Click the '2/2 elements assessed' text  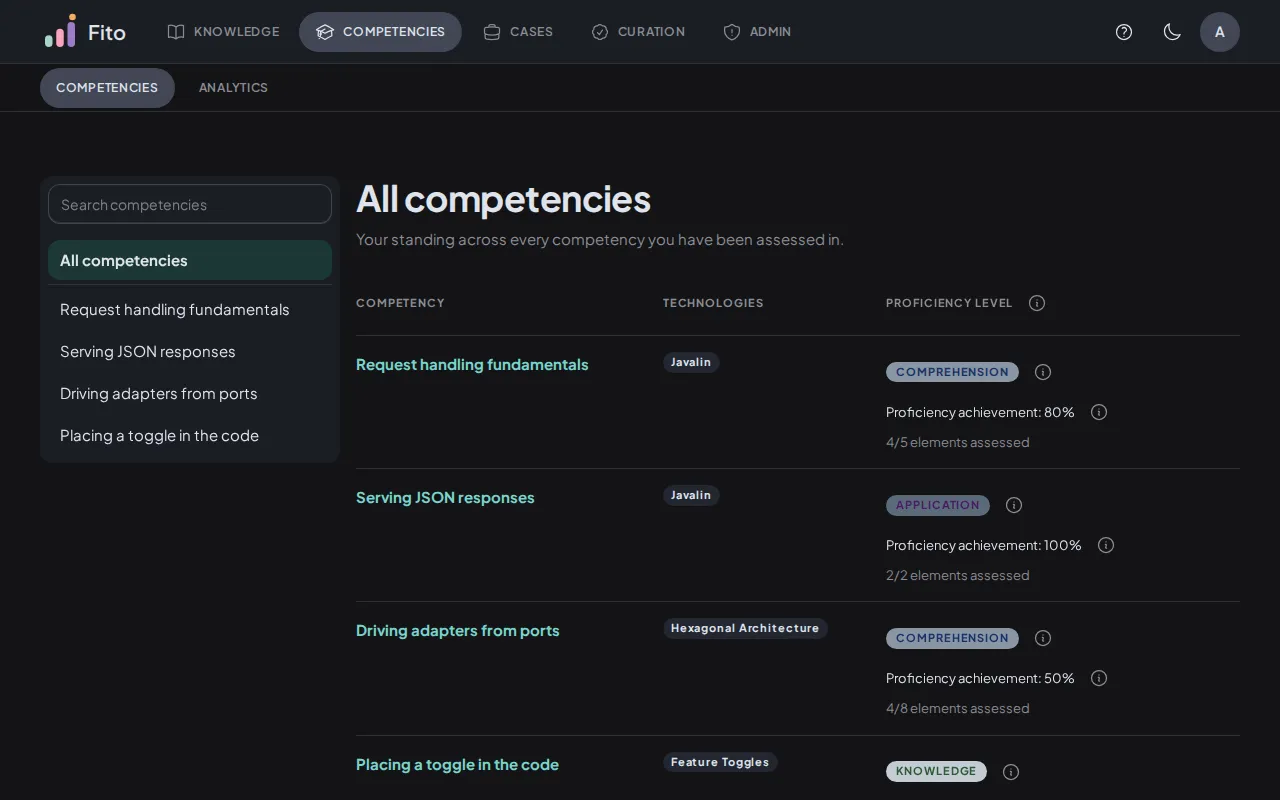[957, 575]
